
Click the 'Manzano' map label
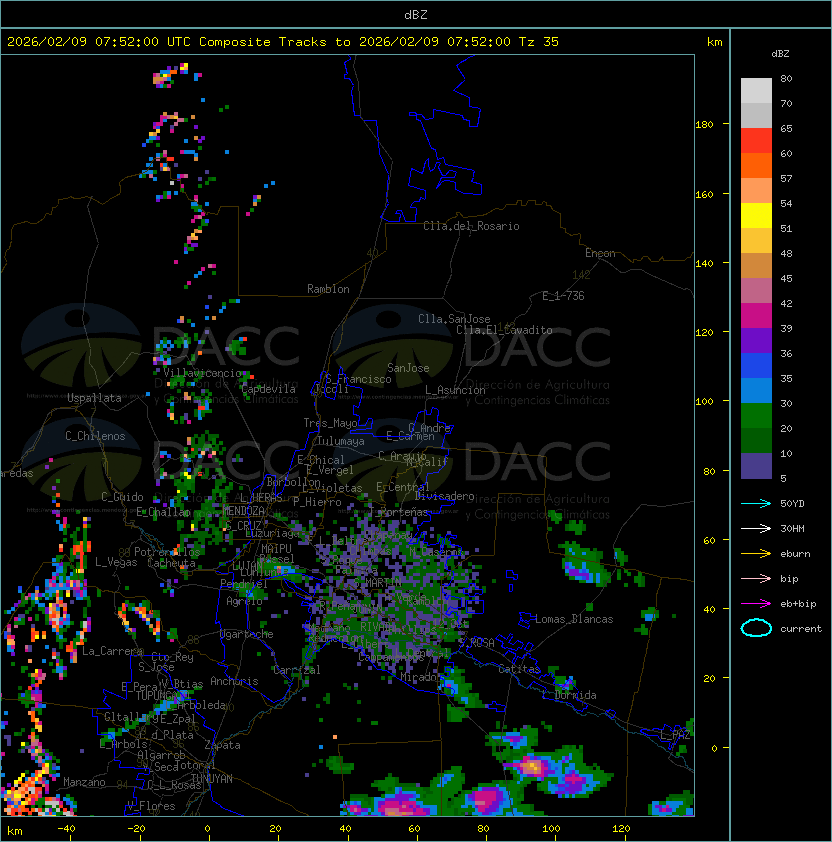pyautogui.click(x=84, y=782)
